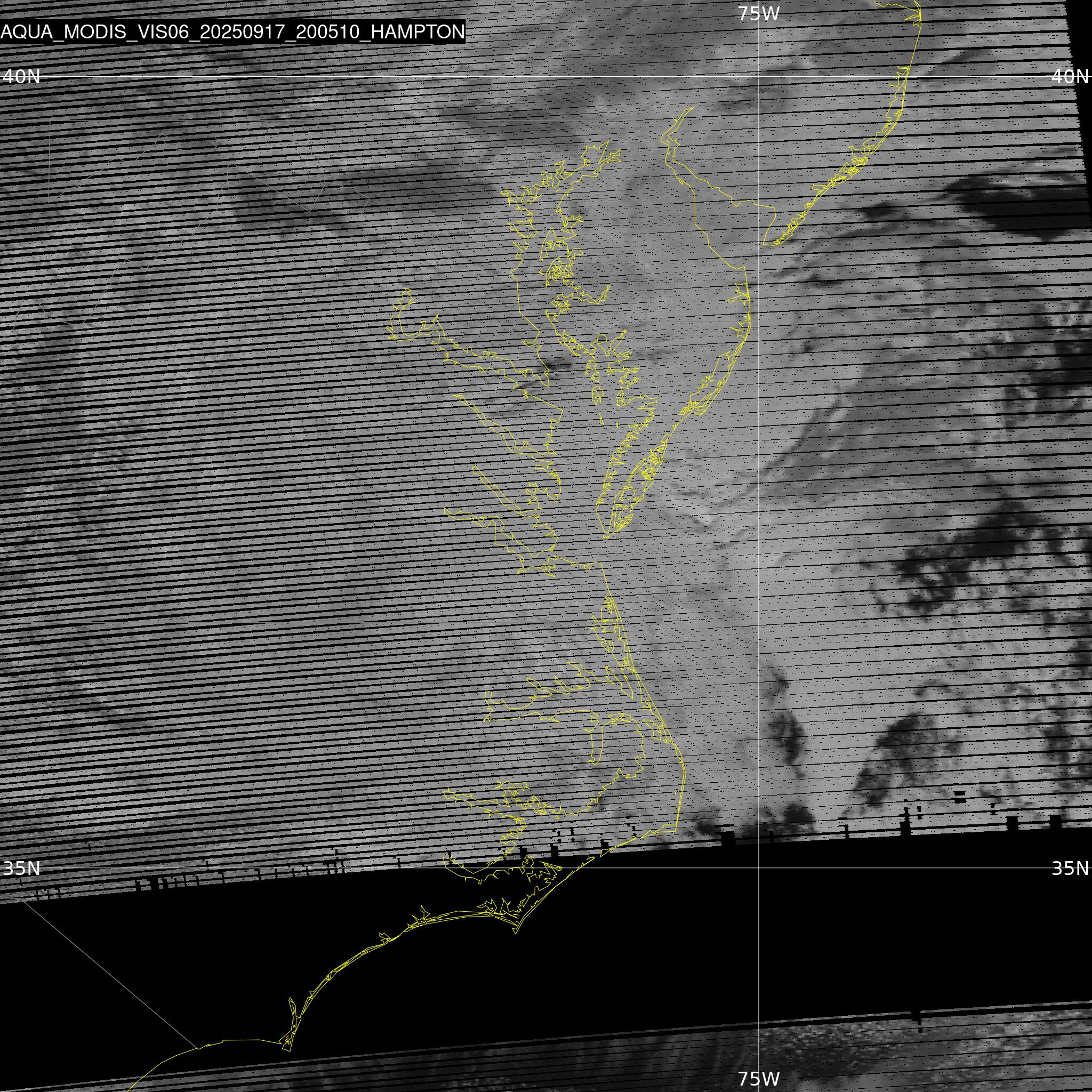Click the 40N label on right edge
The image size is (1092, 1092).
pos(1070,76)
